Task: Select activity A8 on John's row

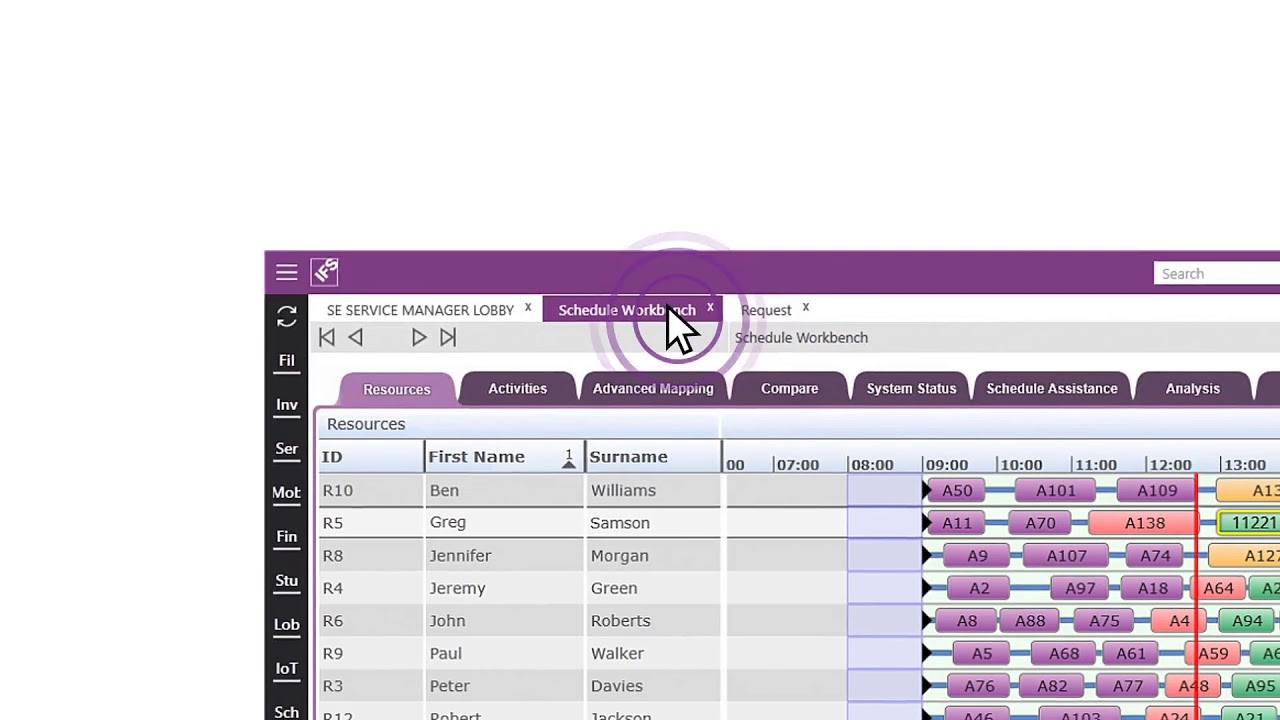Action: click(967, 621)
